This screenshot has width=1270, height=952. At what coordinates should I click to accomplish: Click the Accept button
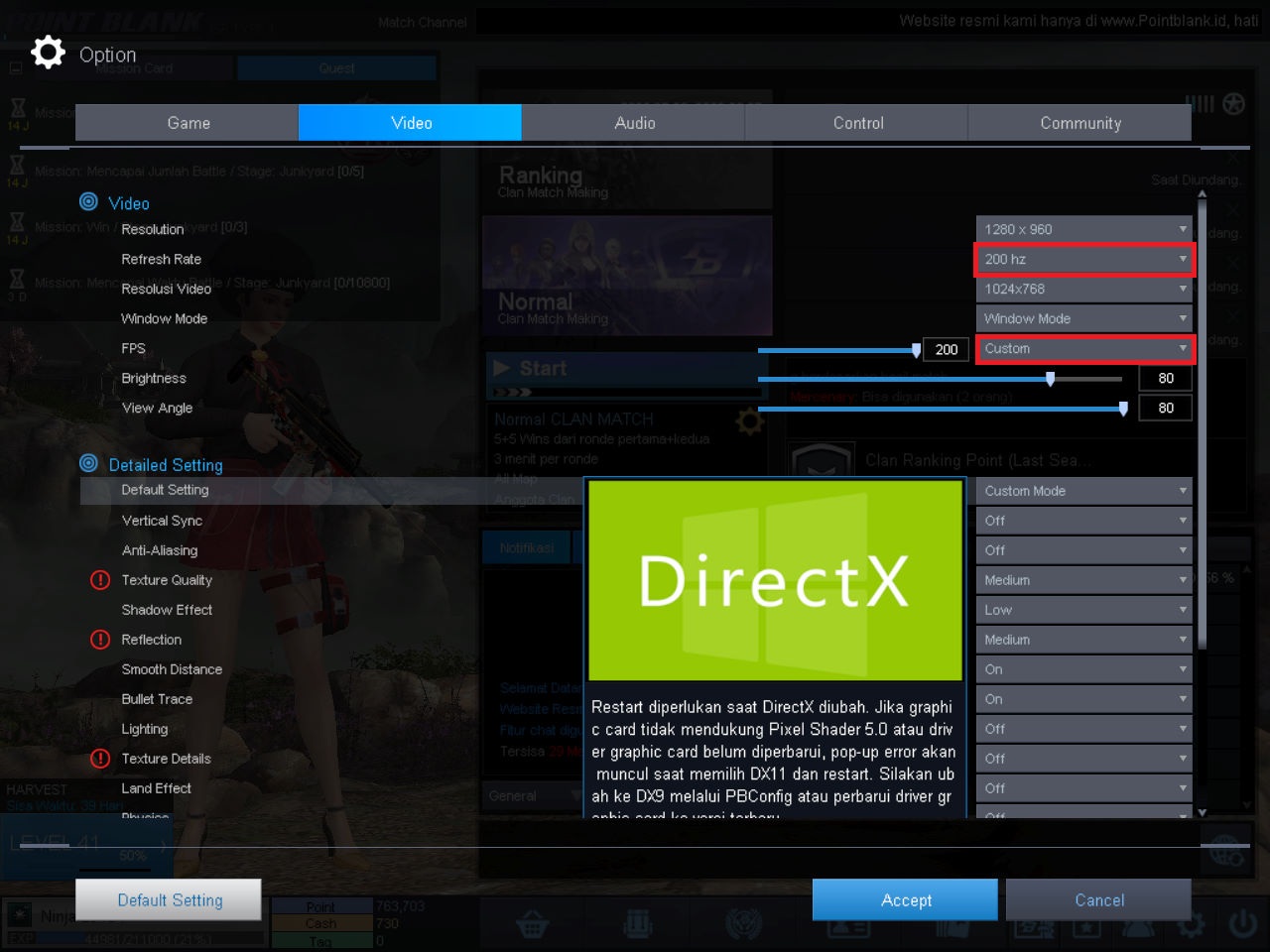[x=905, y=899]
